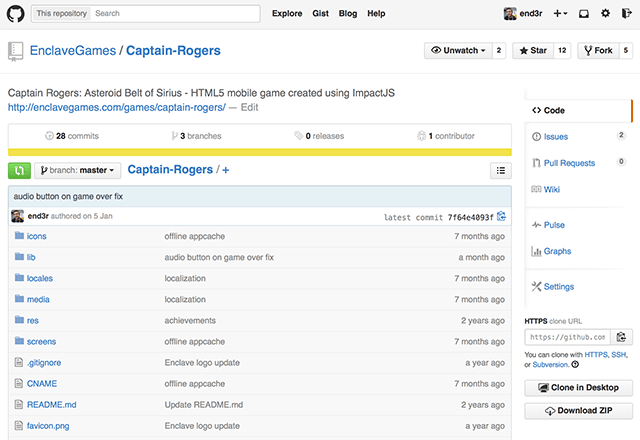Click the repository search input field
Image resolution: width=640 pixels, height=440 pixels.
coord(176,13)
